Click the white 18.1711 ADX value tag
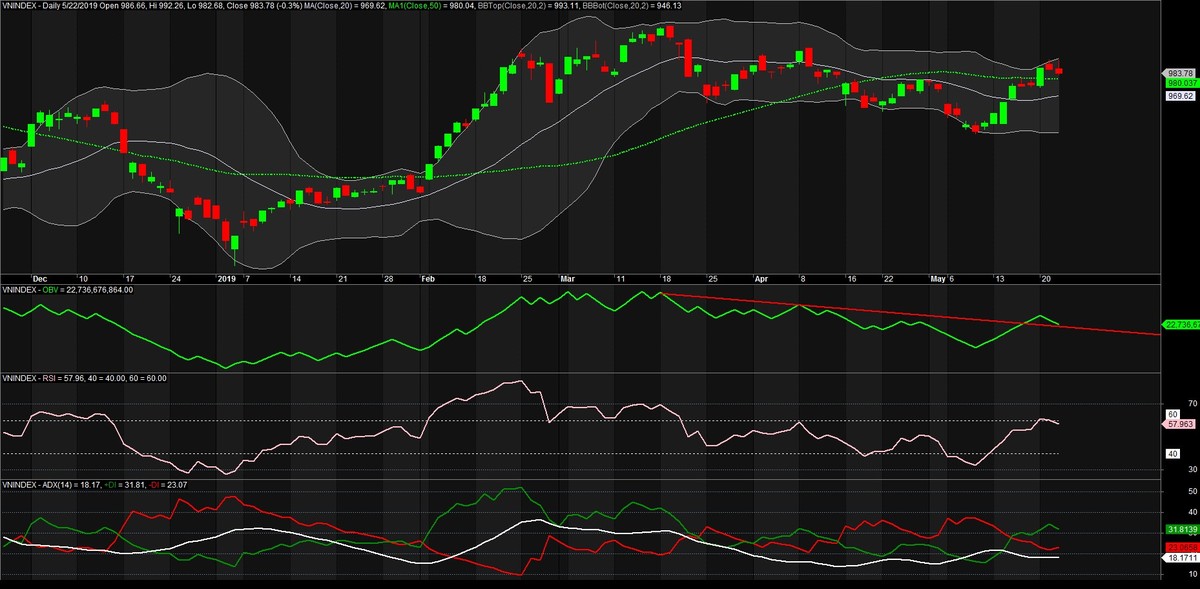The height and width of the screenshot is (589, 1200). tap(1180, 557)
